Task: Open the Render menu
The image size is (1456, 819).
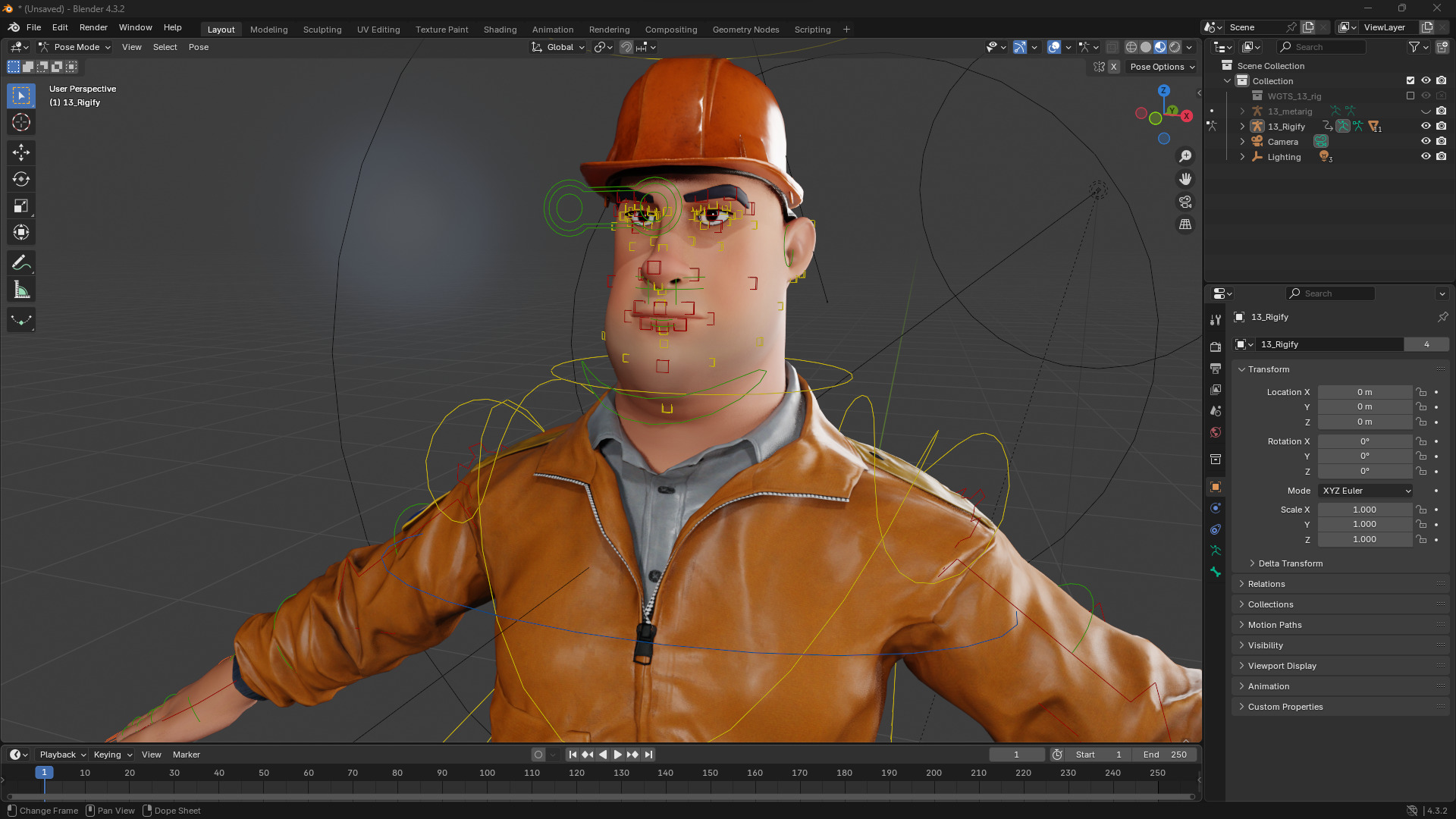Action: [x=93, y=27]
